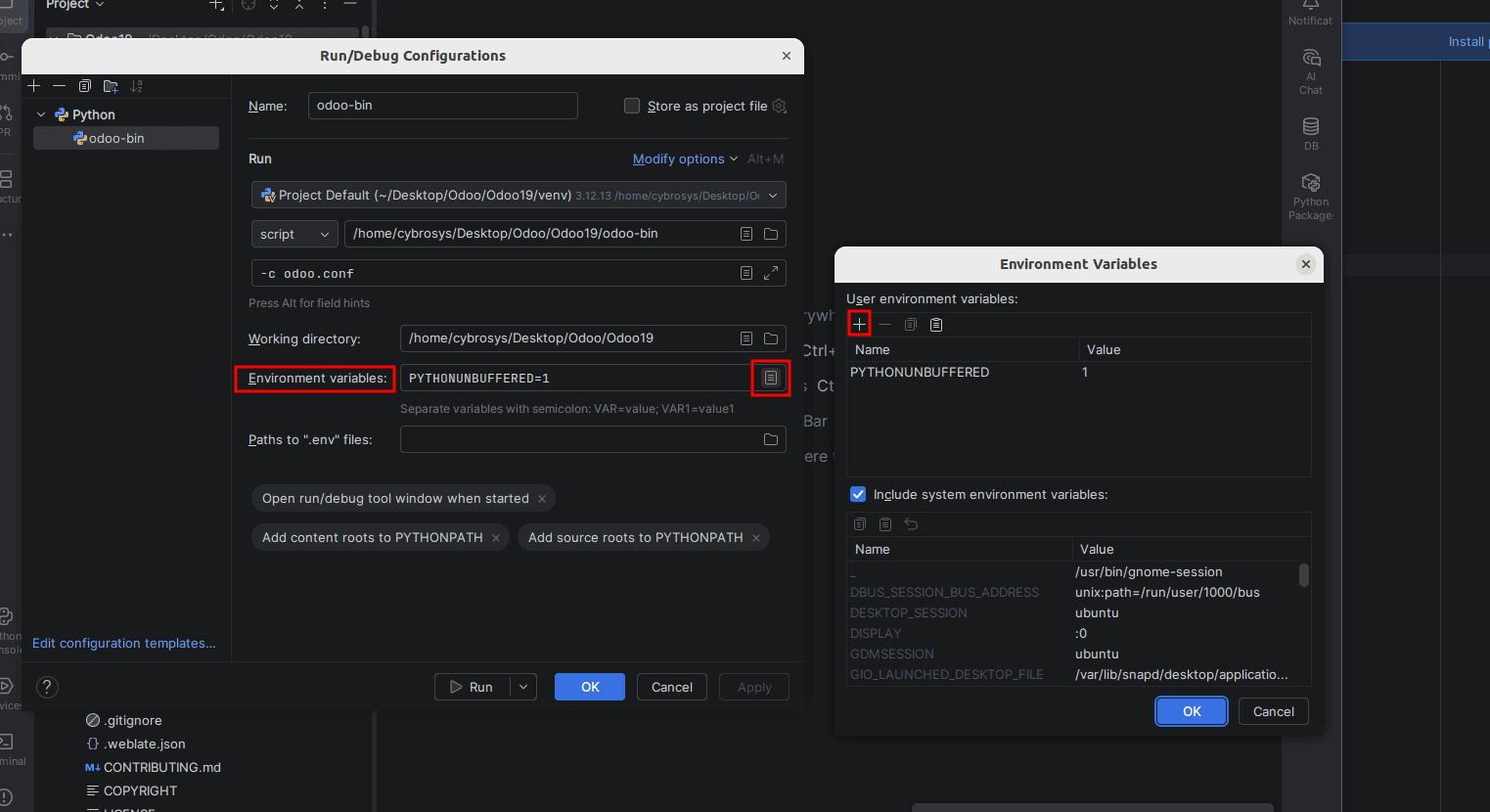Copy the selected odoo-bin configuration
Screen dimensions: 1490x812
(x=85, y=86)
